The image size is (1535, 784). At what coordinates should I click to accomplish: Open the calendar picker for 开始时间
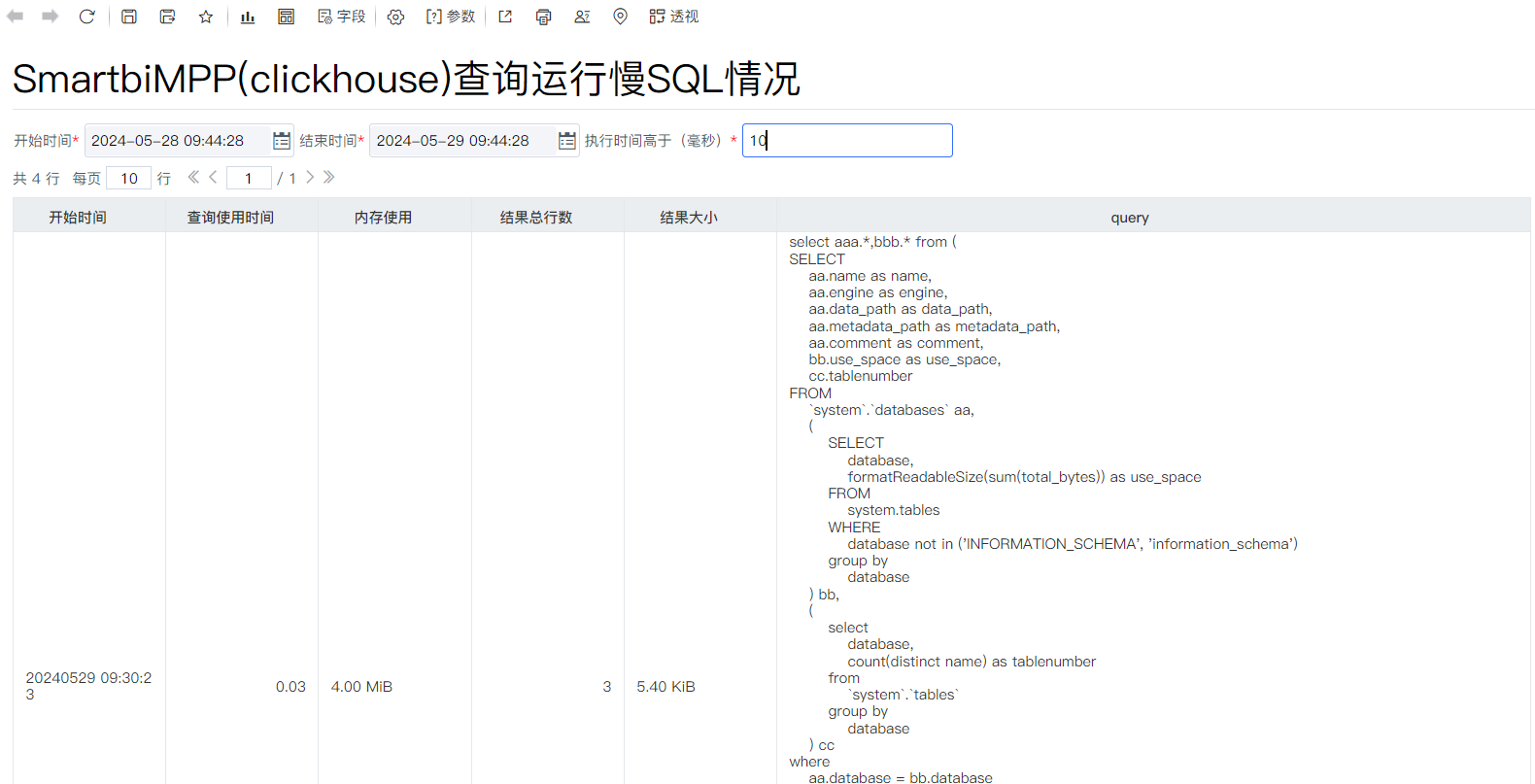click(282, 141)
